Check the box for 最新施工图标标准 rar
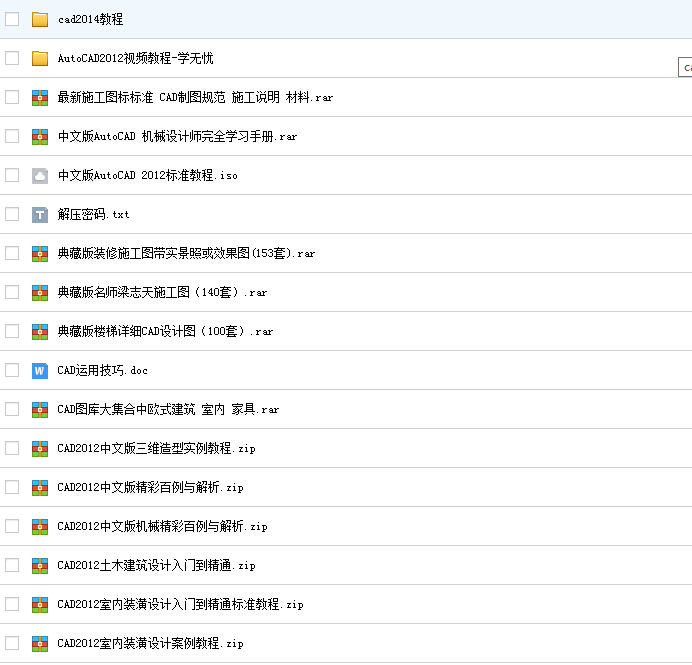692x665 pixels. (x=12, y=97)
